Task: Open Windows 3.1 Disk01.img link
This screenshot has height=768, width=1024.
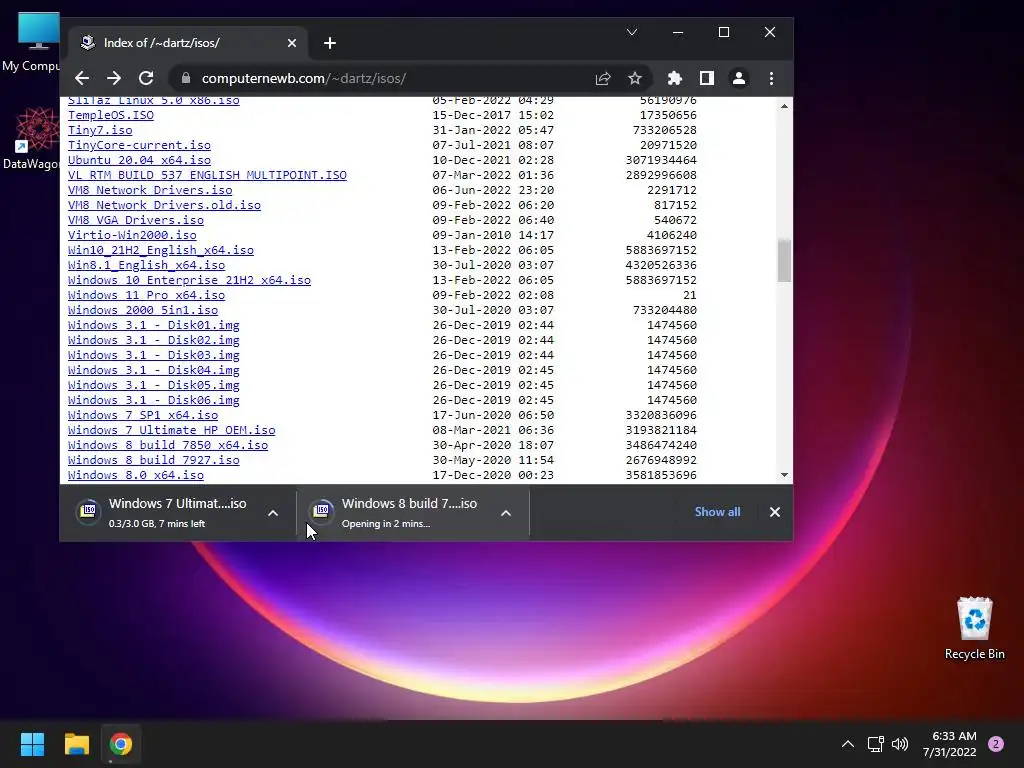Action: [153, 325]
